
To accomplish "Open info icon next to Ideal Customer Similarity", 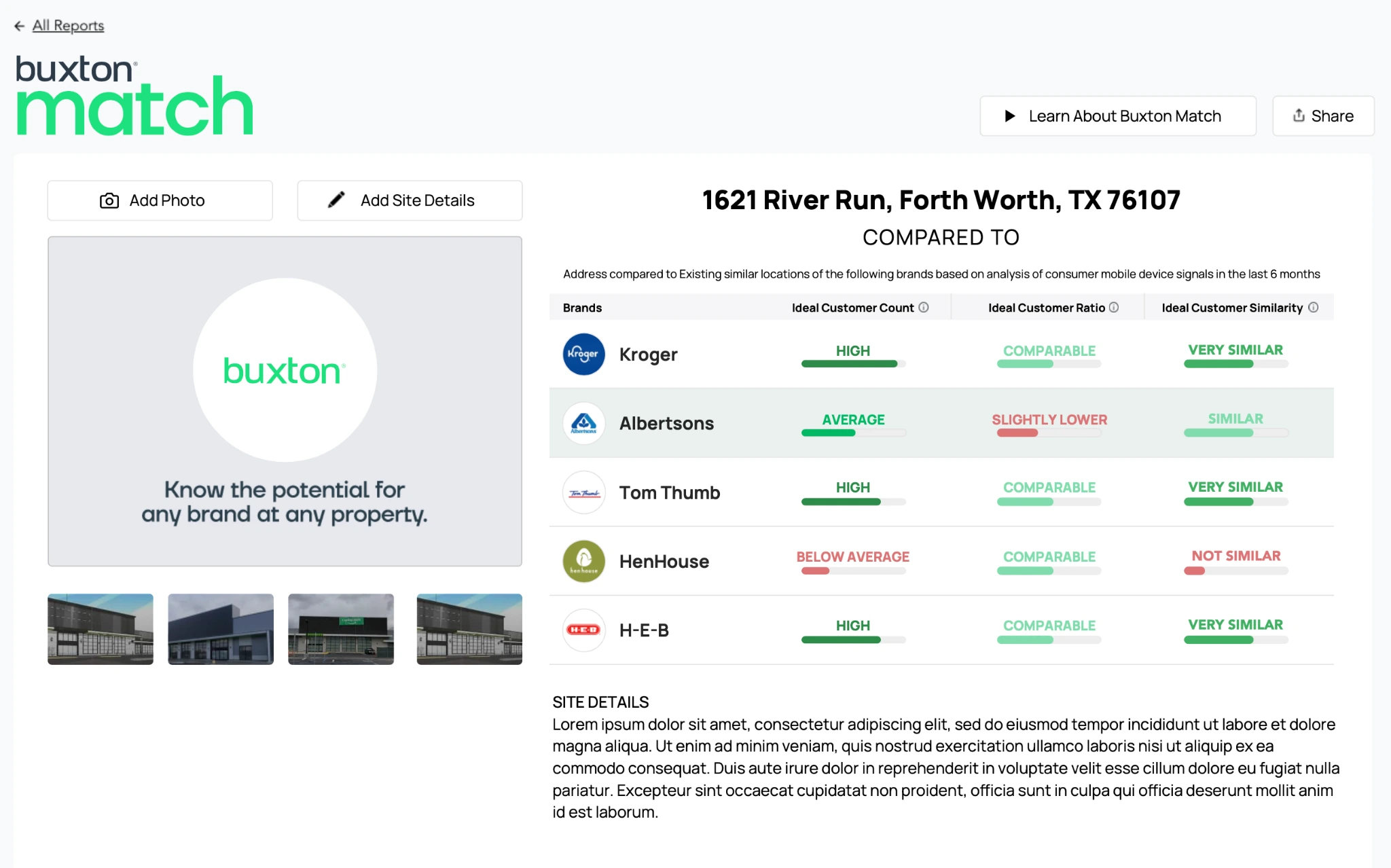I will [x=1314, y=307].
